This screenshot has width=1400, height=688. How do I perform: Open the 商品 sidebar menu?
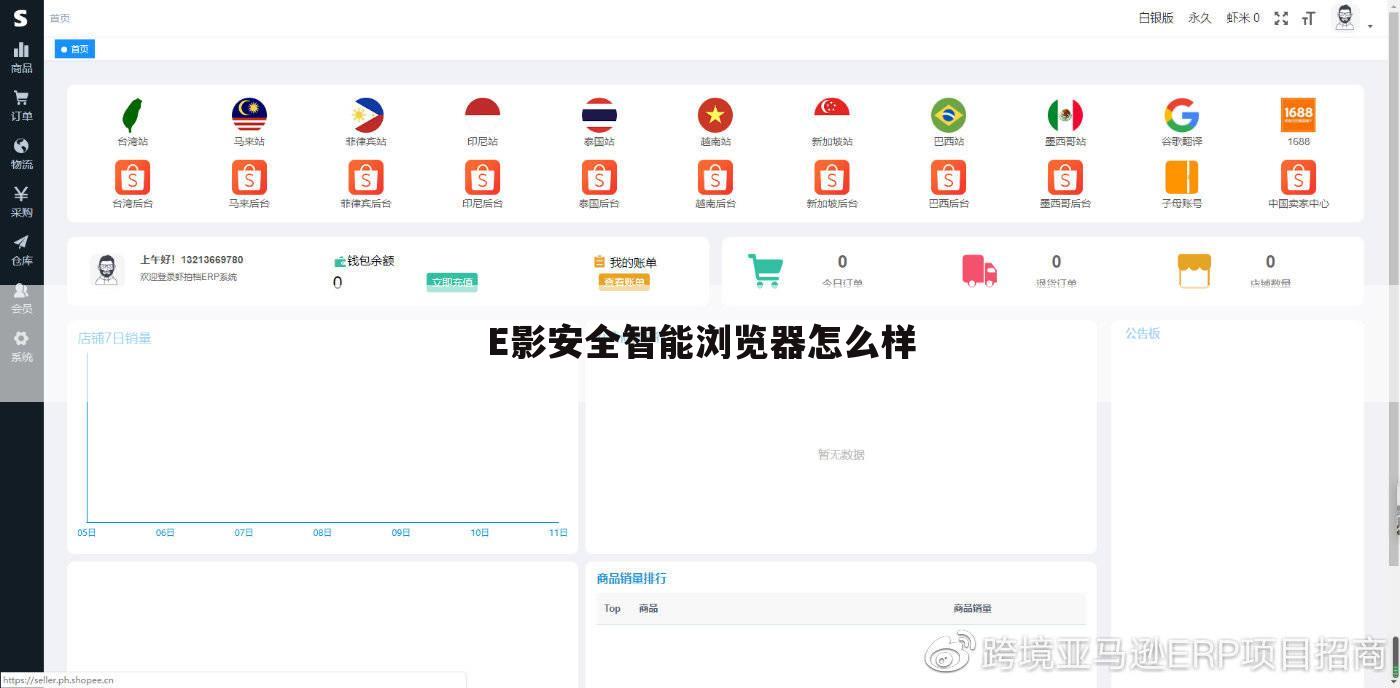[x=21, y=58]
